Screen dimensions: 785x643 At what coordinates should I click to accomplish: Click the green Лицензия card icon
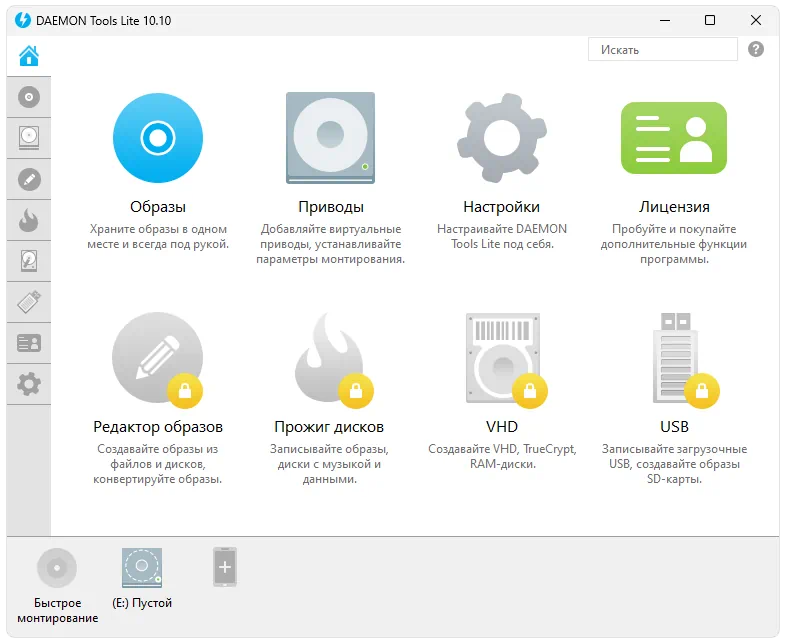[x=674, y=138]
